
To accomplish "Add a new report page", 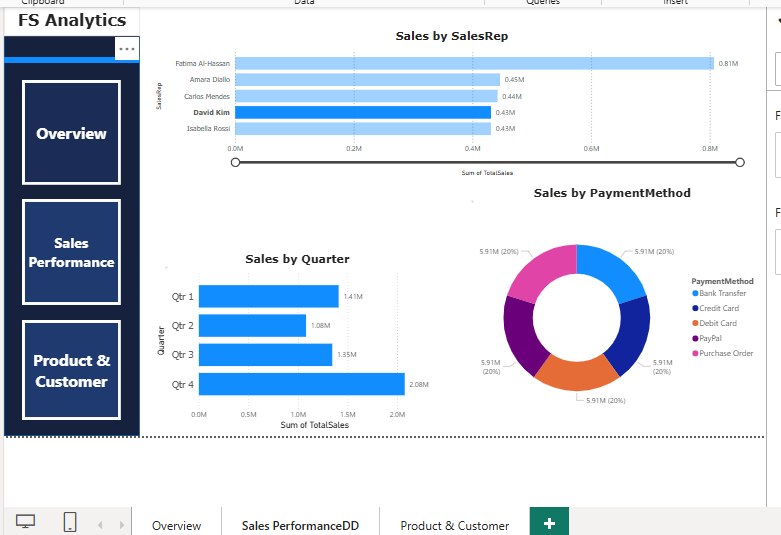I will click(x=549, y=523).
